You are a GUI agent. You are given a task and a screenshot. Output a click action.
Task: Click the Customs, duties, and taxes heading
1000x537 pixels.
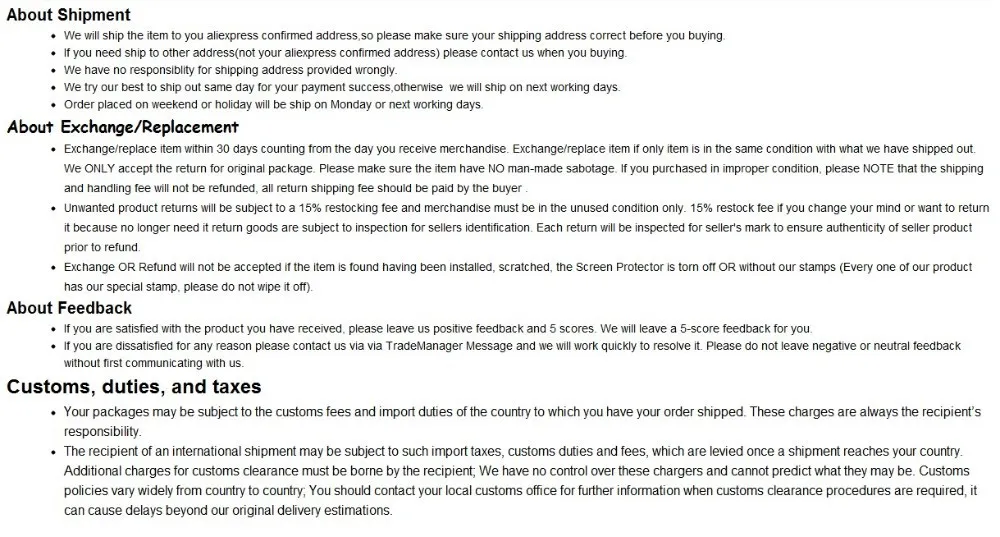pyautogui.click(x=134, y=386)
